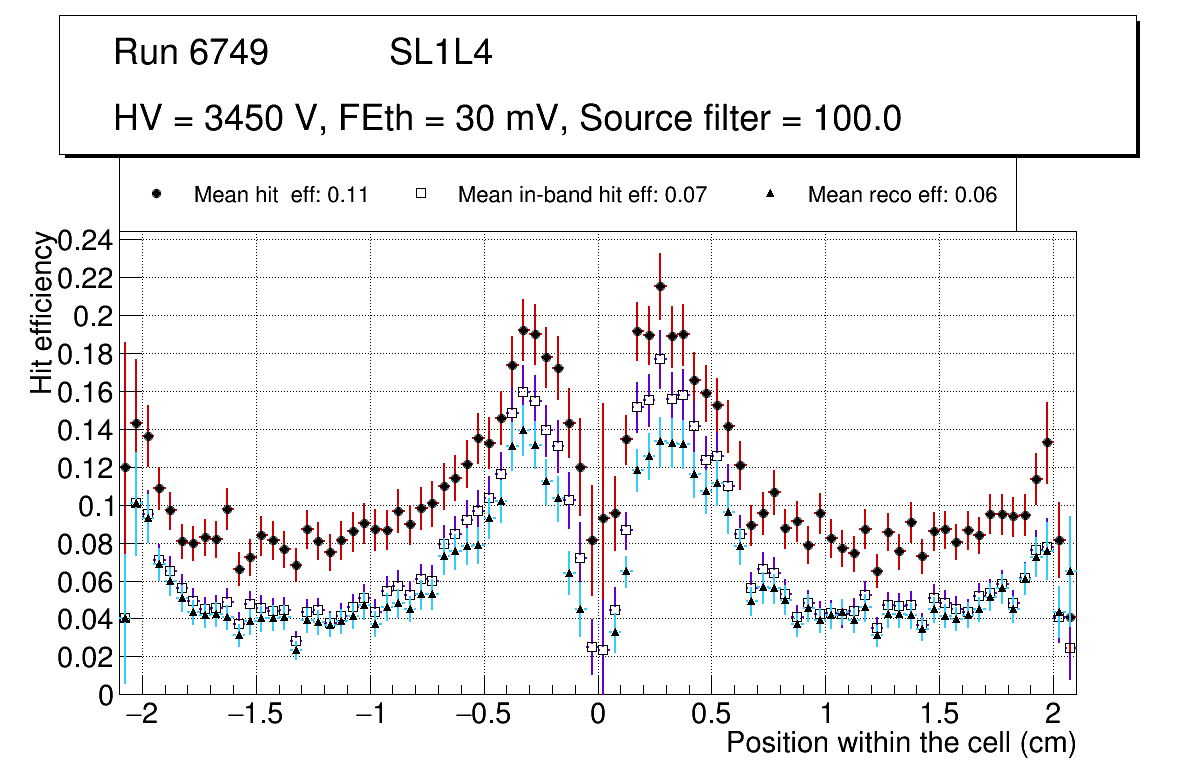
Task: Click the 0.24 tick label on the y-axis
Action: (87, 241)
